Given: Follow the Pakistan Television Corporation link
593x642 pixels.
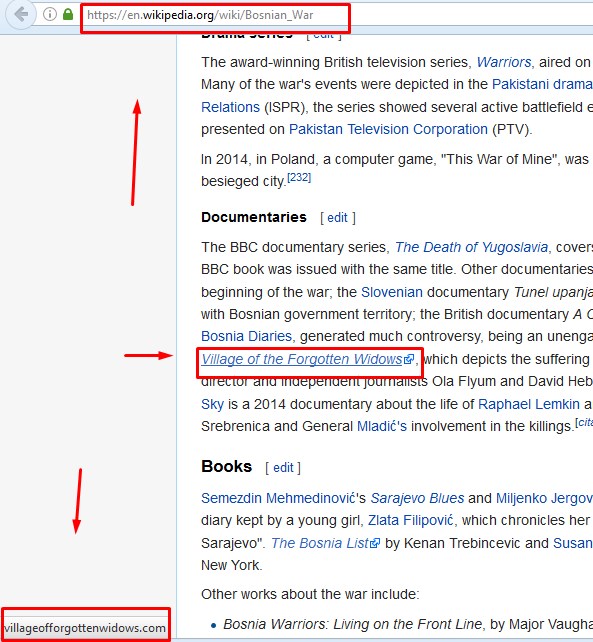Looking at the screenshot, I should tap(388, 129).
